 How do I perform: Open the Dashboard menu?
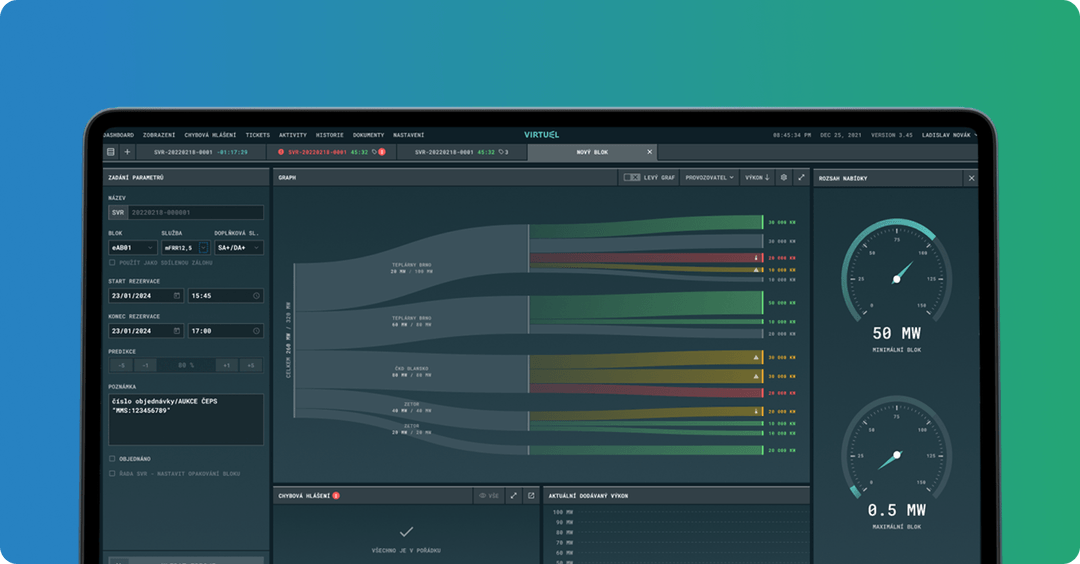coord(118,136)
